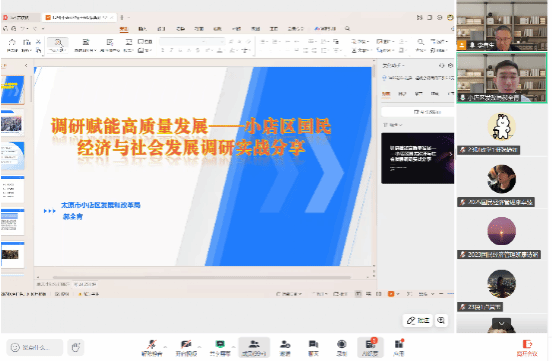
Task: Open the apps icon with red dot
Action: pyautogui.click(x=399, y=347)
